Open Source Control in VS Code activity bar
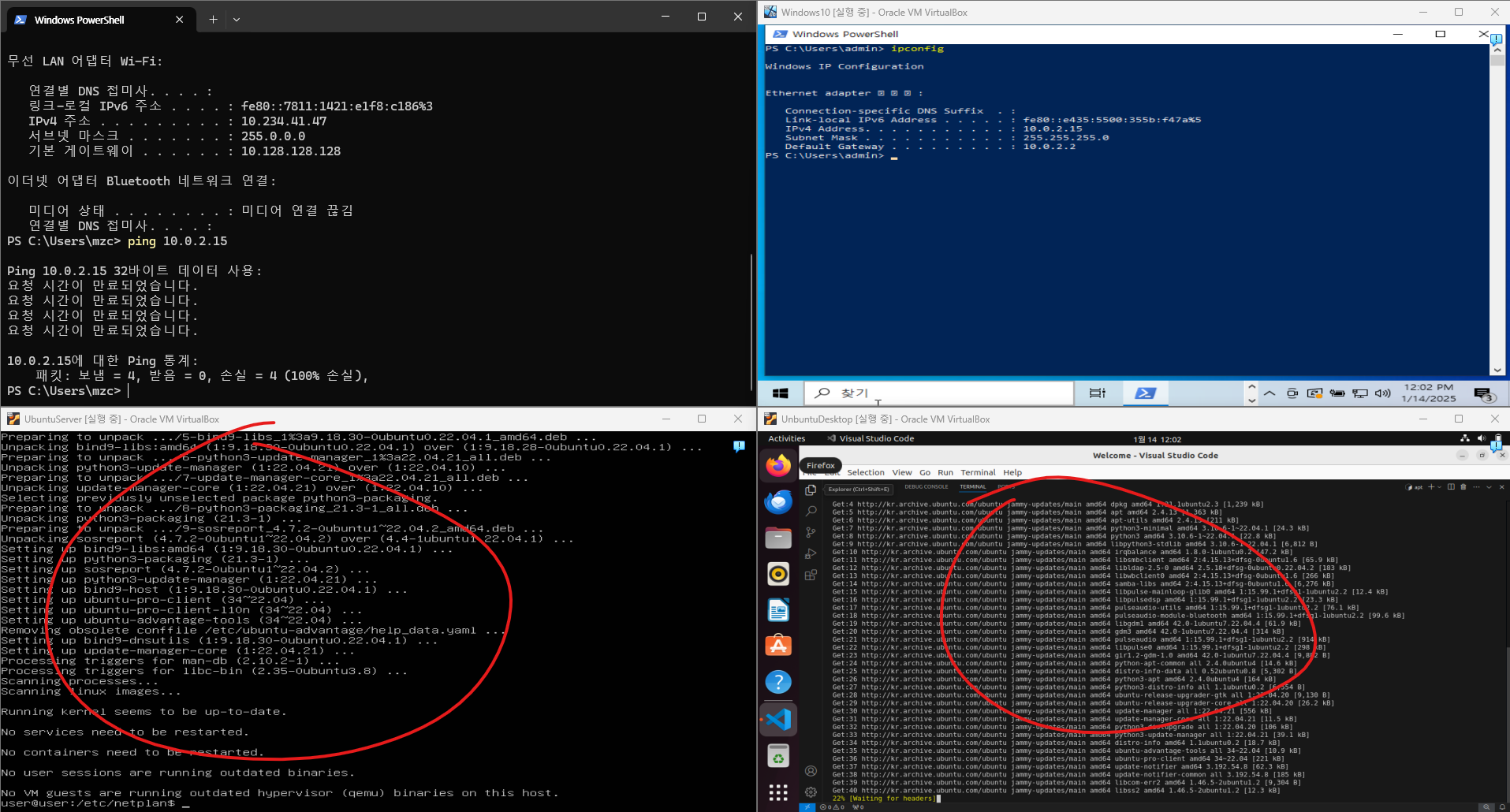 tap(811, 533)
